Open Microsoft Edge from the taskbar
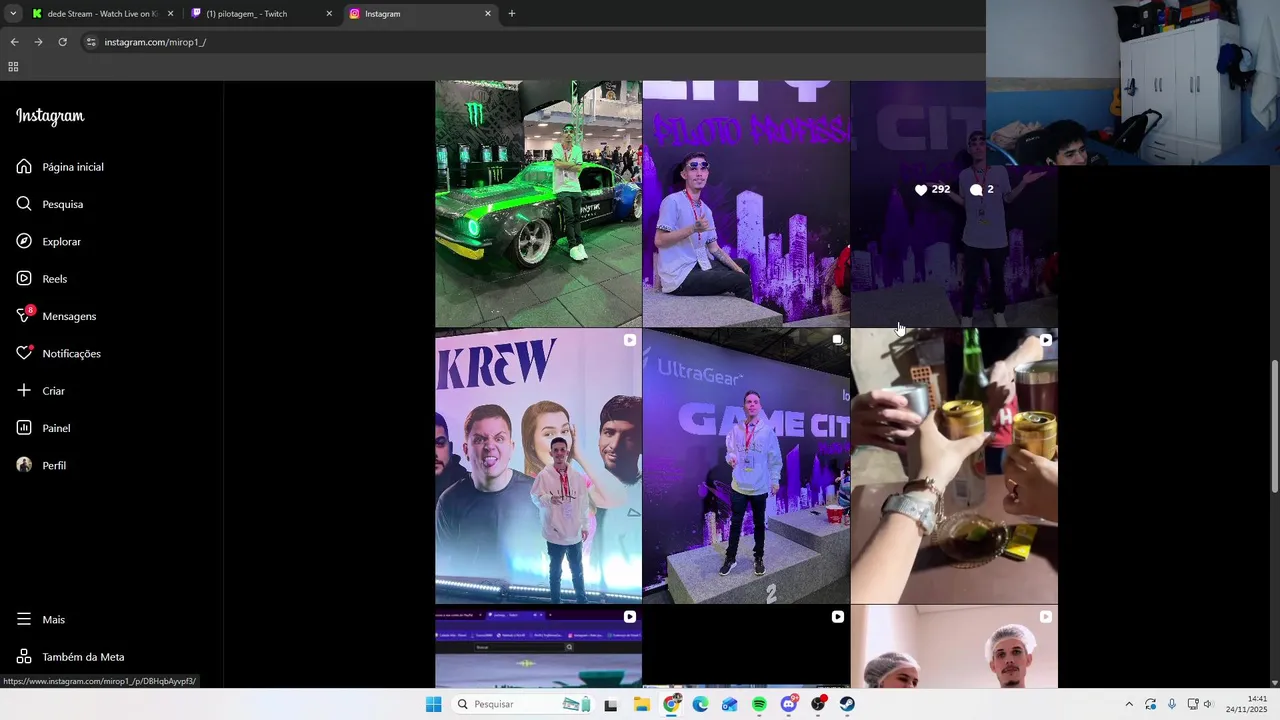1280x720 pixels. 701,704
